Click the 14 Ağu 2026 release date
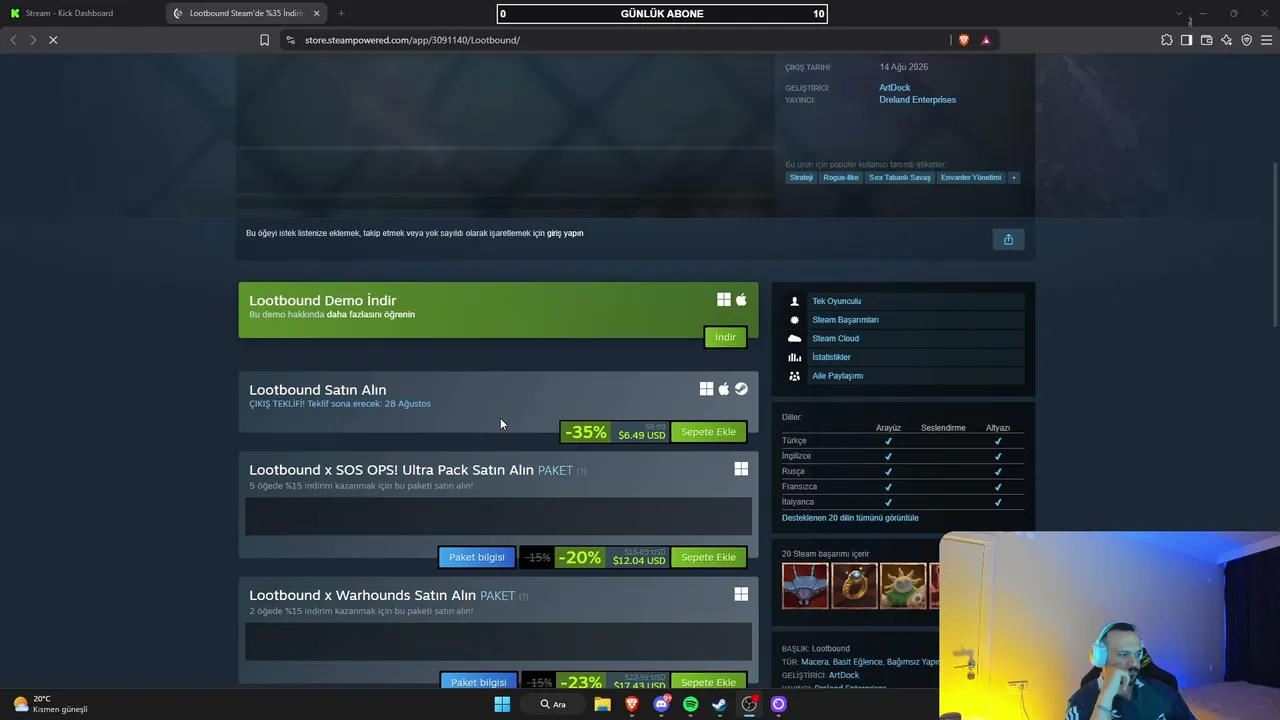 click(x=904, y=67)
